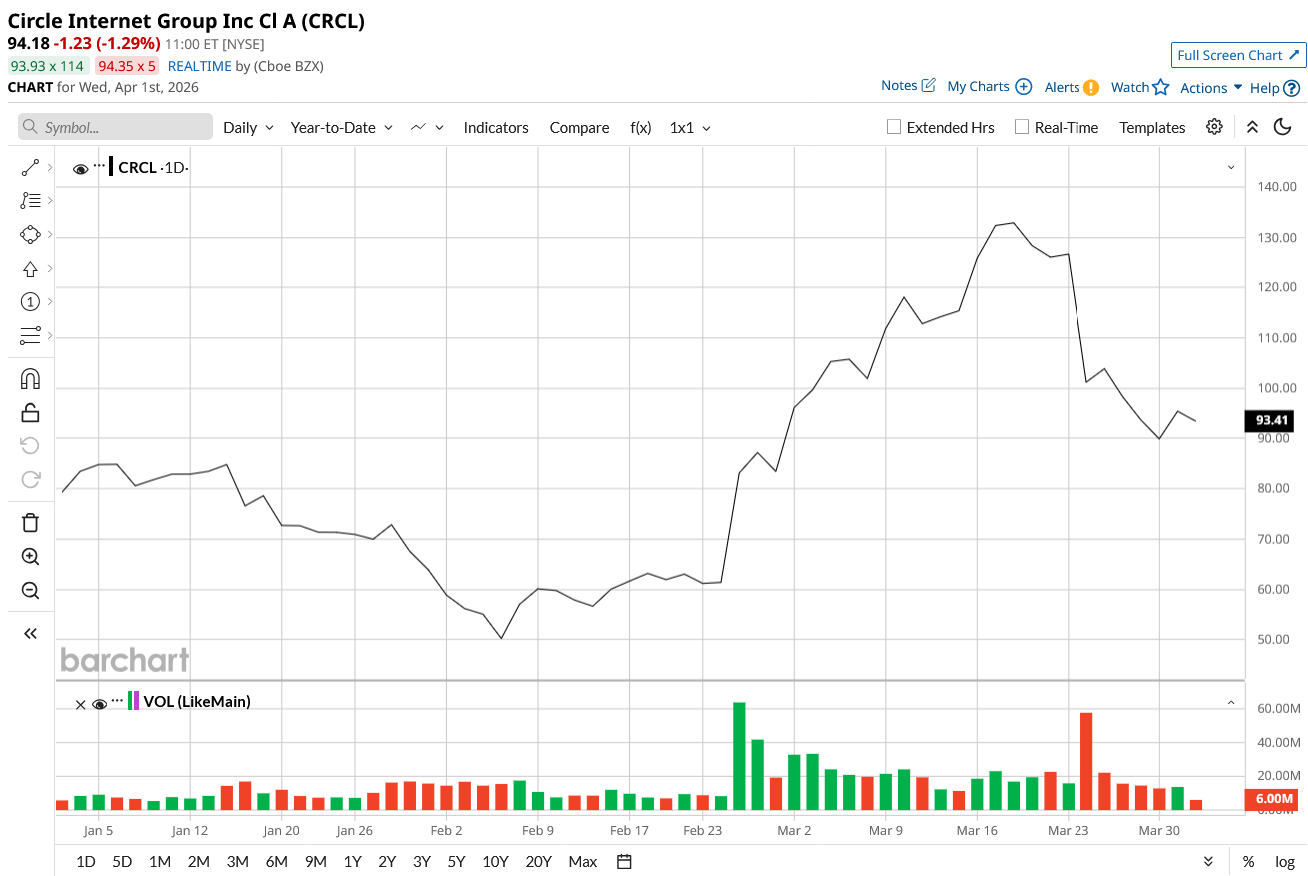This screenshot has width=1308, height=876.
Task: Select the Max time range
Action: point(582,861)
